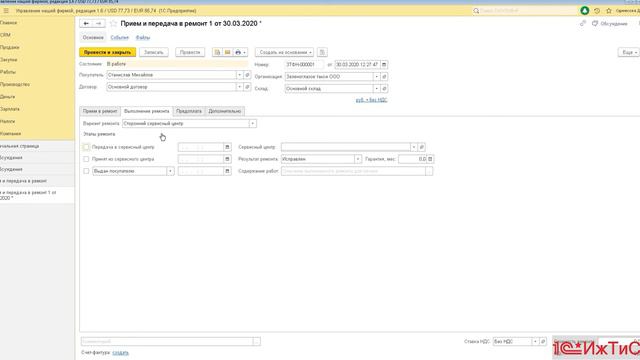
Task: Check the Передача в сервисный центр checkbox
Action: (x=86, y=147)
